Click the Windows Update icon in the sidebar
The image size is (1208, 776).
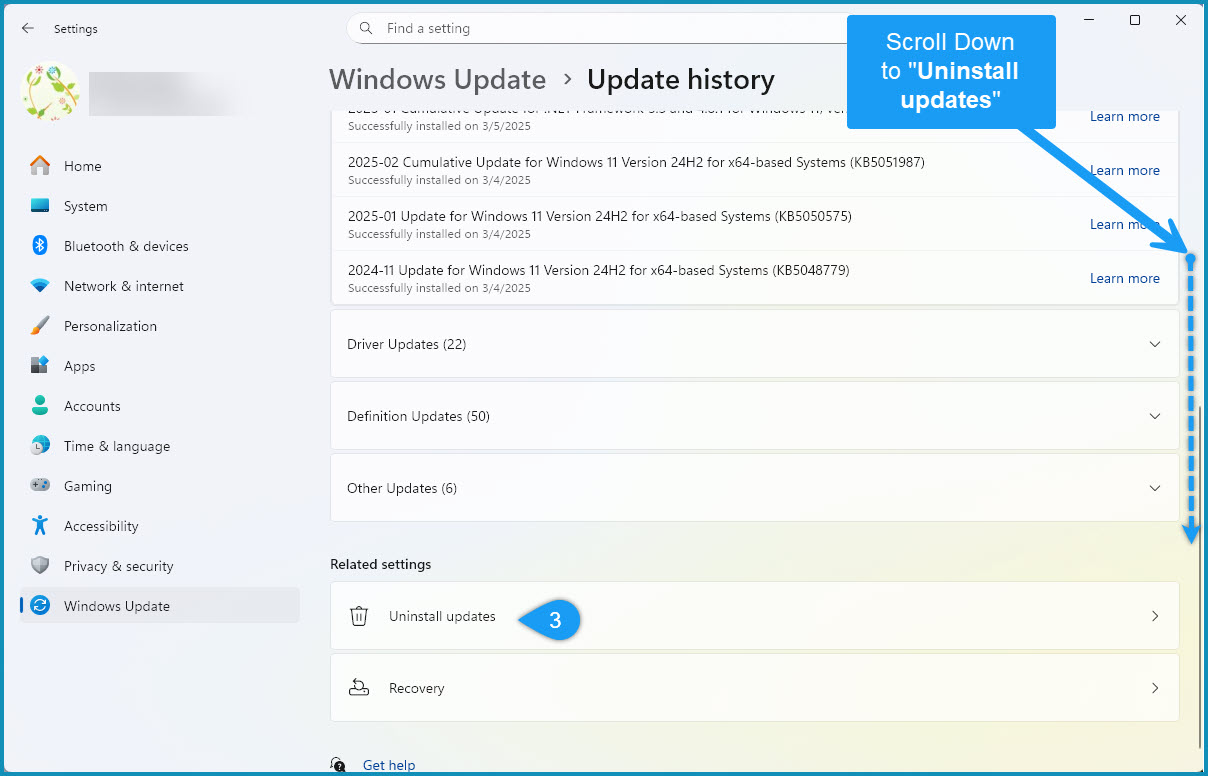click(x=40, y=605)
